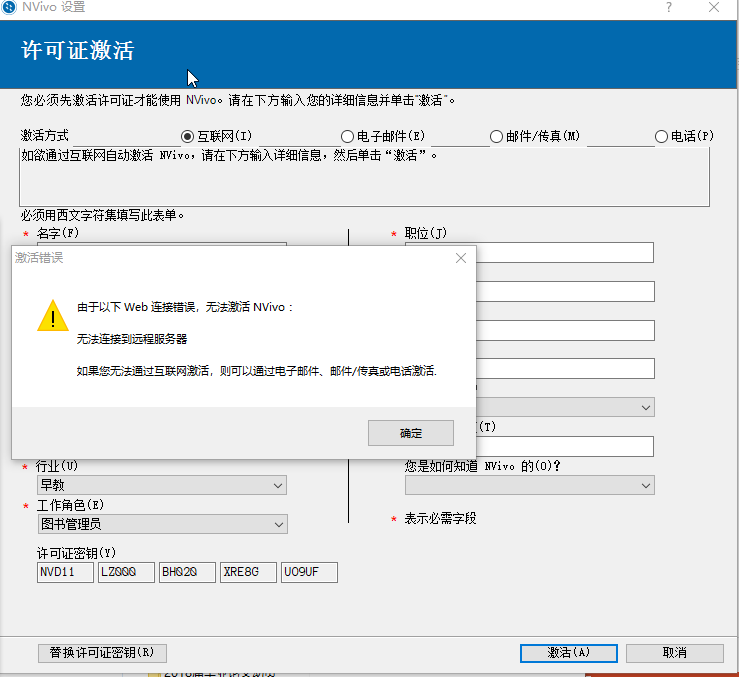Viewport: 739px width, 677px height.
Task: Click the 许可证密钥(Y) label
Action: click(76, 553)
